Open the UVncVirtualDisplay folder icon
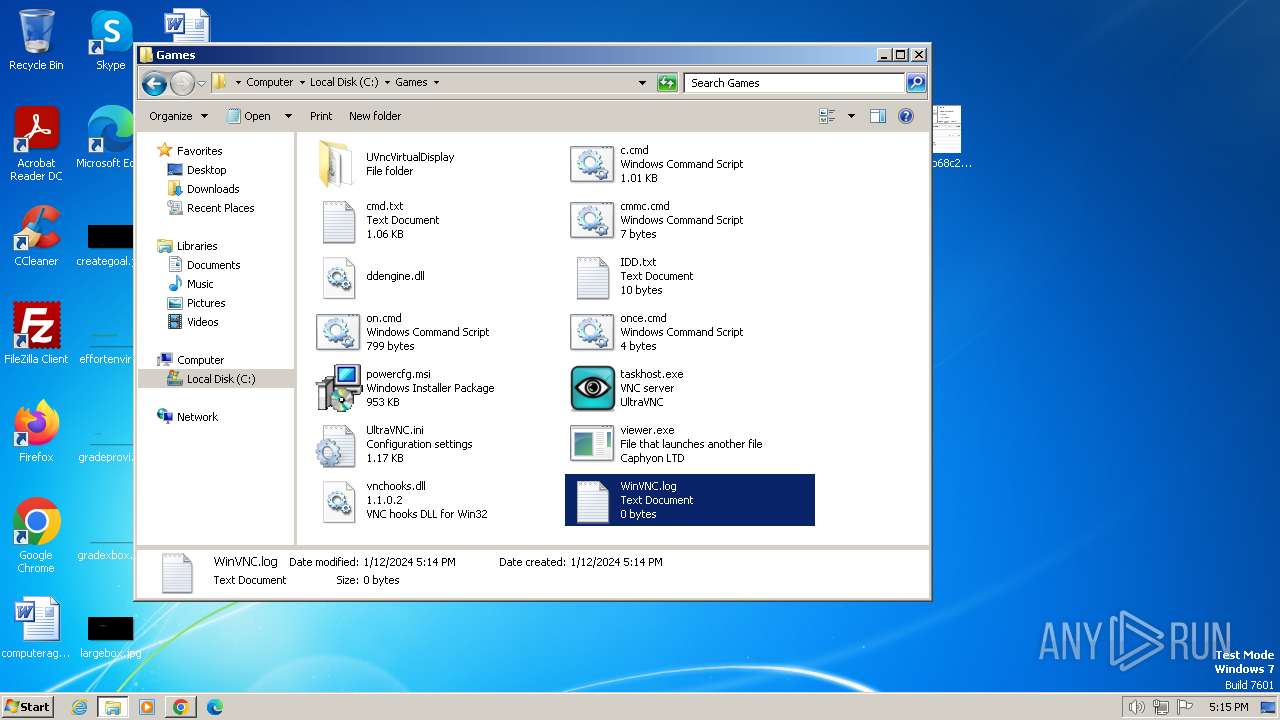This screenshot has height=720, width=1280. pyautogui.click(x=336, y=164)
